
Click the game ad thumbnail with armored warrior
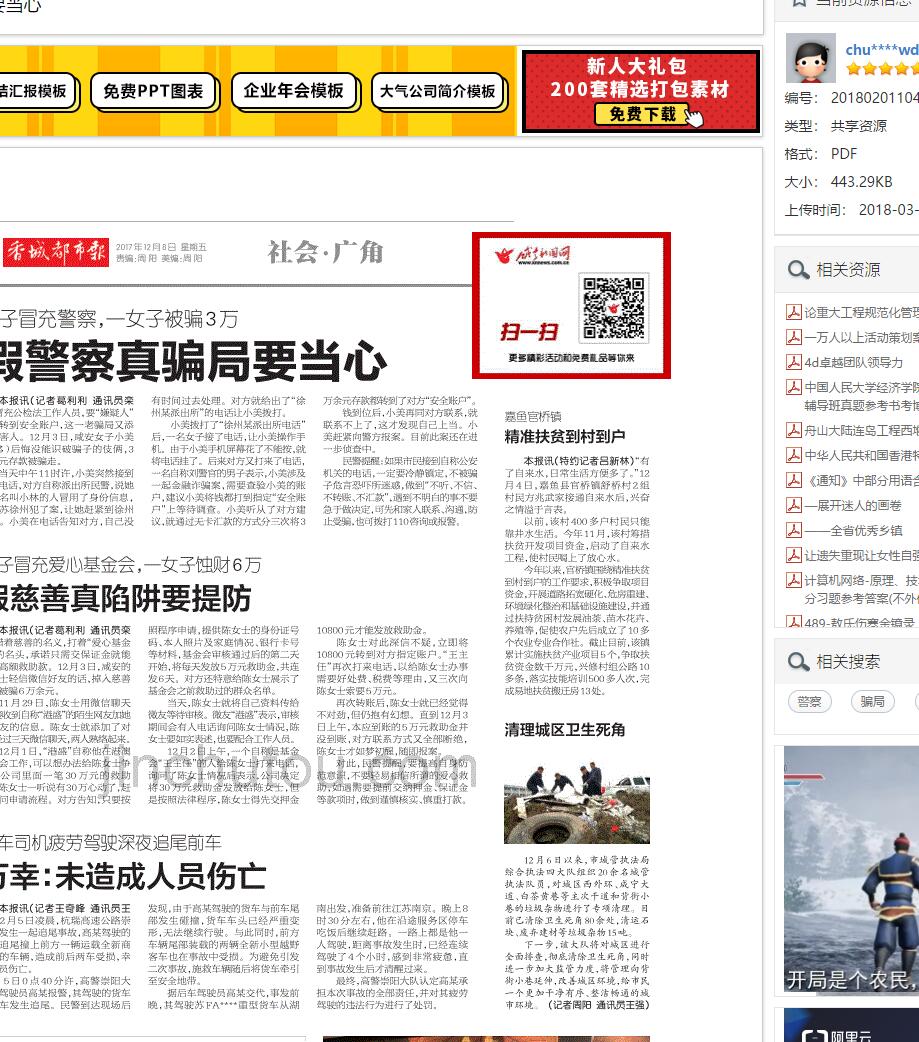[851, 870]
